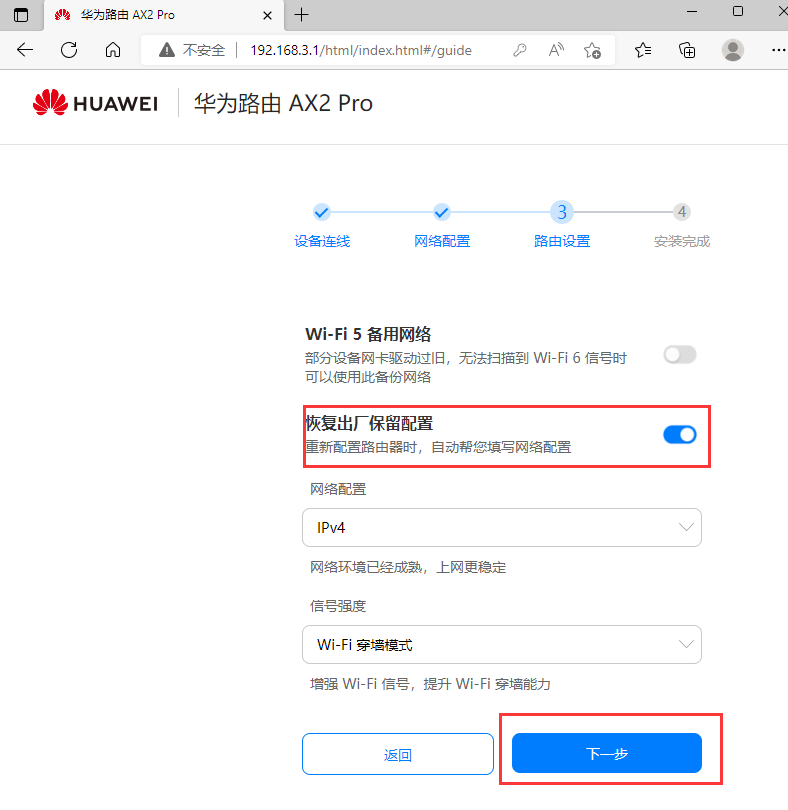Add this page to favorites
Screen dimensions: 788x810
(592, 50)
